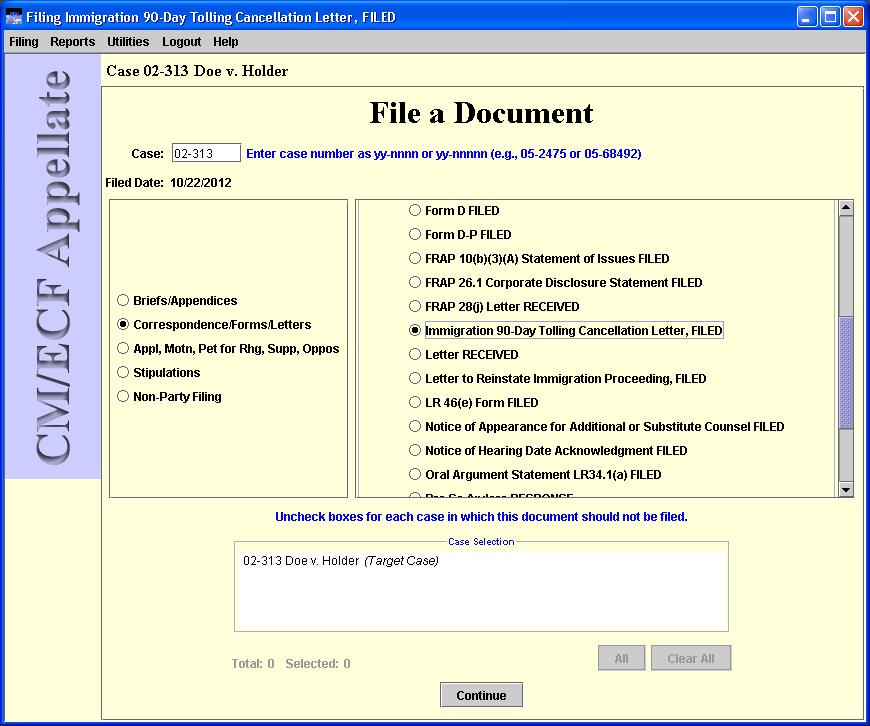870x726 pixels.
Task: Click the Continue button
Action: [x=481, y=695]
